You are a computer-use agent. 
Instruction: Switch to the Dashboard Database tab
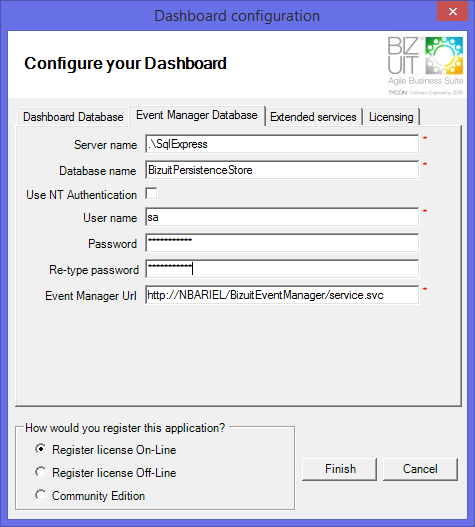point(73,117)
